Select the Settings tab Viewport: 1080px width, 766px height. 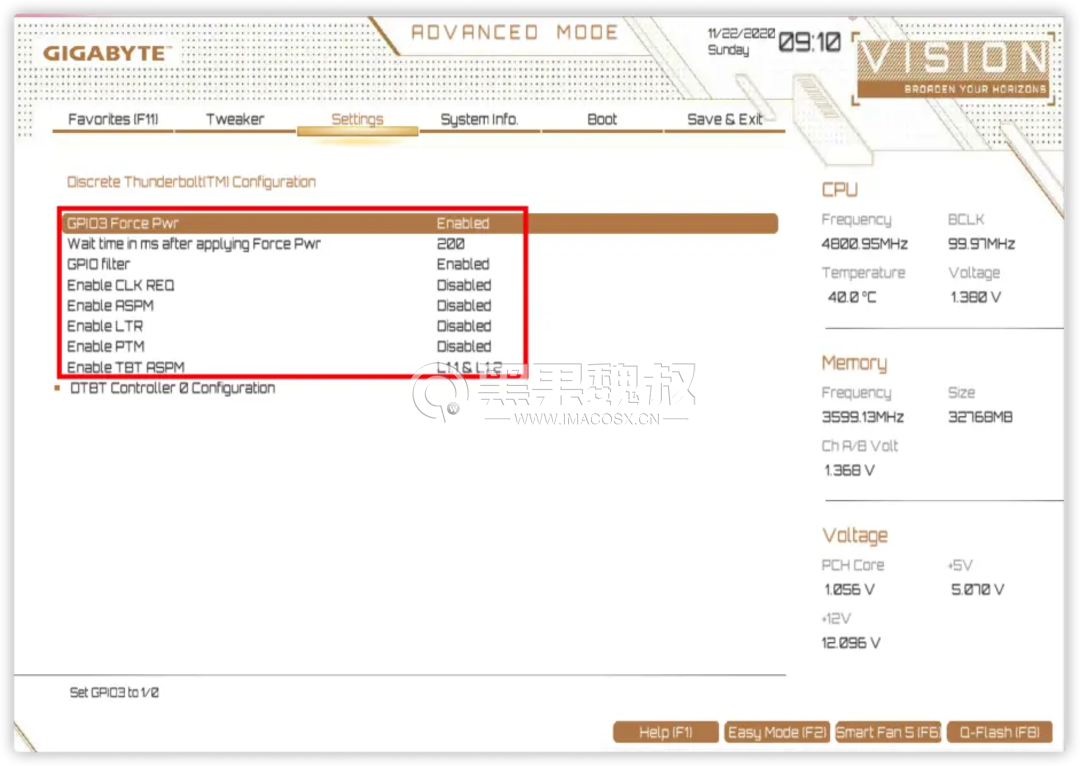pos(357,119)
